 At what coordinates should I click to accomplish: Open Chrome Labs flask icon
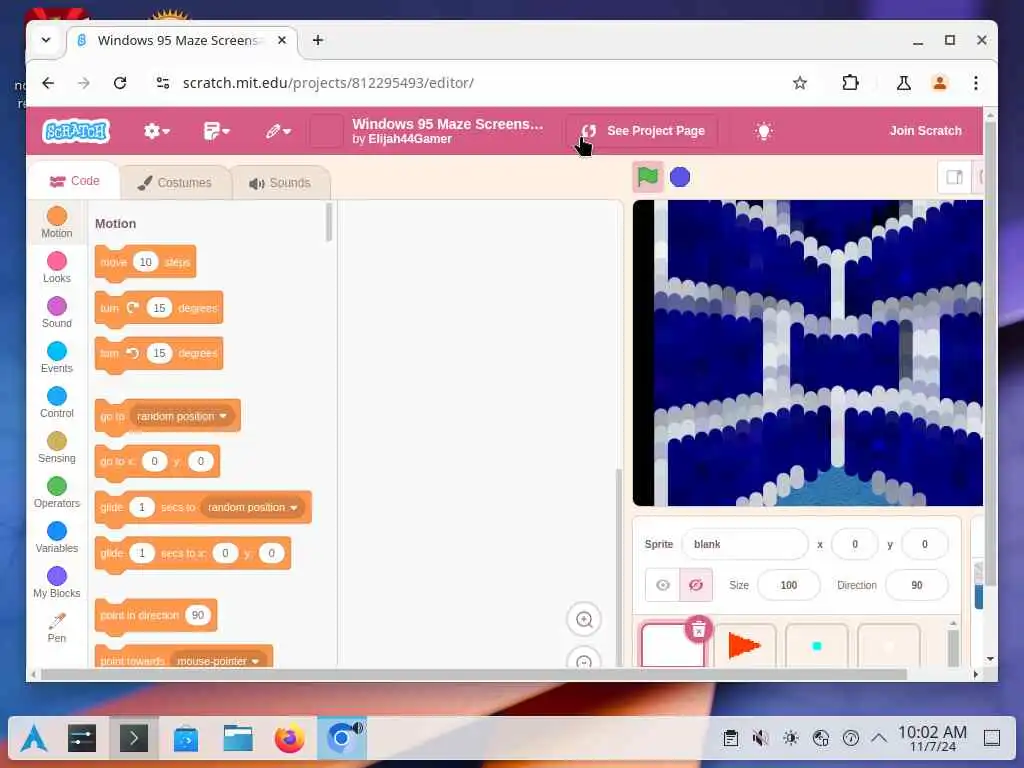(x=903, y=83)
